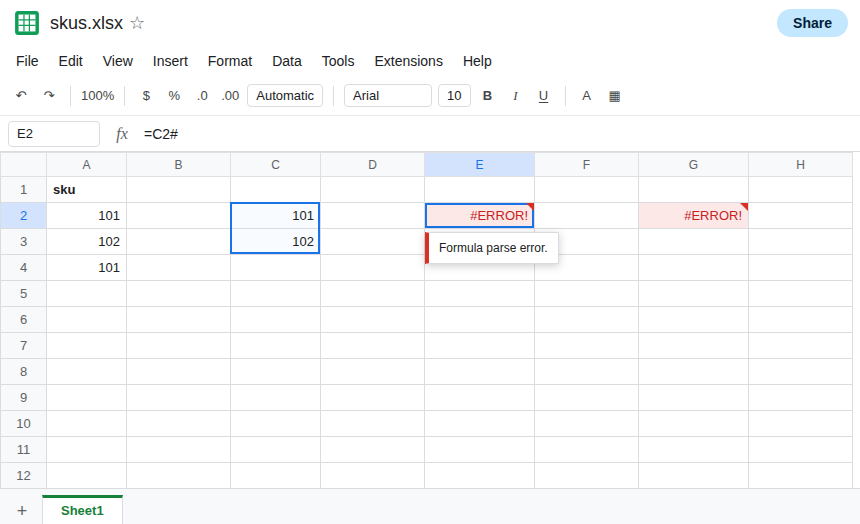Screen dimensions: 860x524
Task: Select column A header
Action: point(87,165)
